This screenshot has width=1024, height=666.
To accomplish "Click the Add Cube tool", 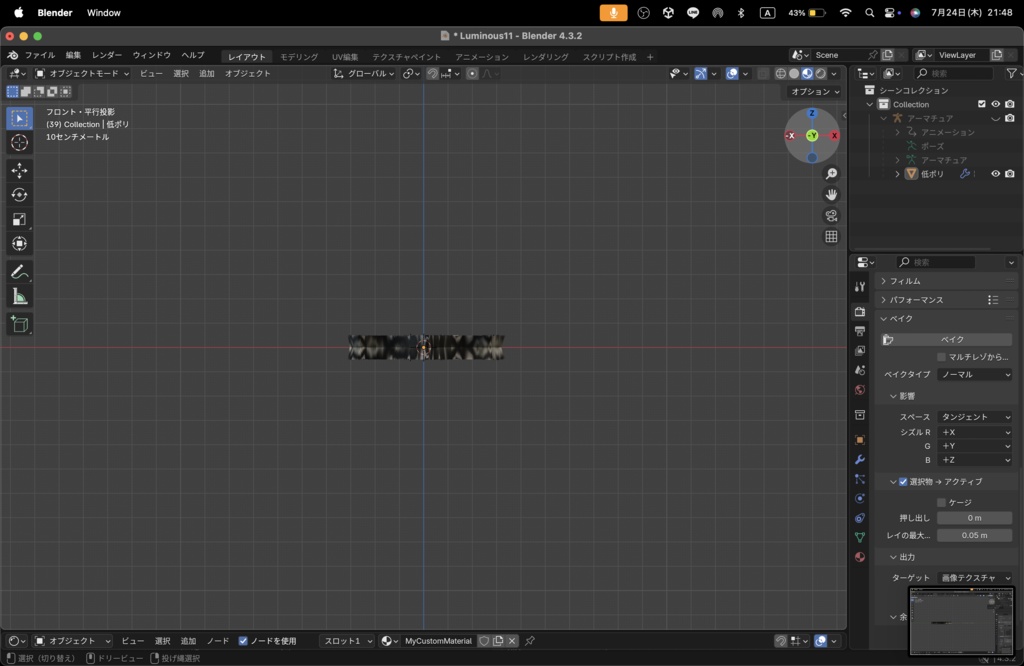I will (x=20, y=324).
